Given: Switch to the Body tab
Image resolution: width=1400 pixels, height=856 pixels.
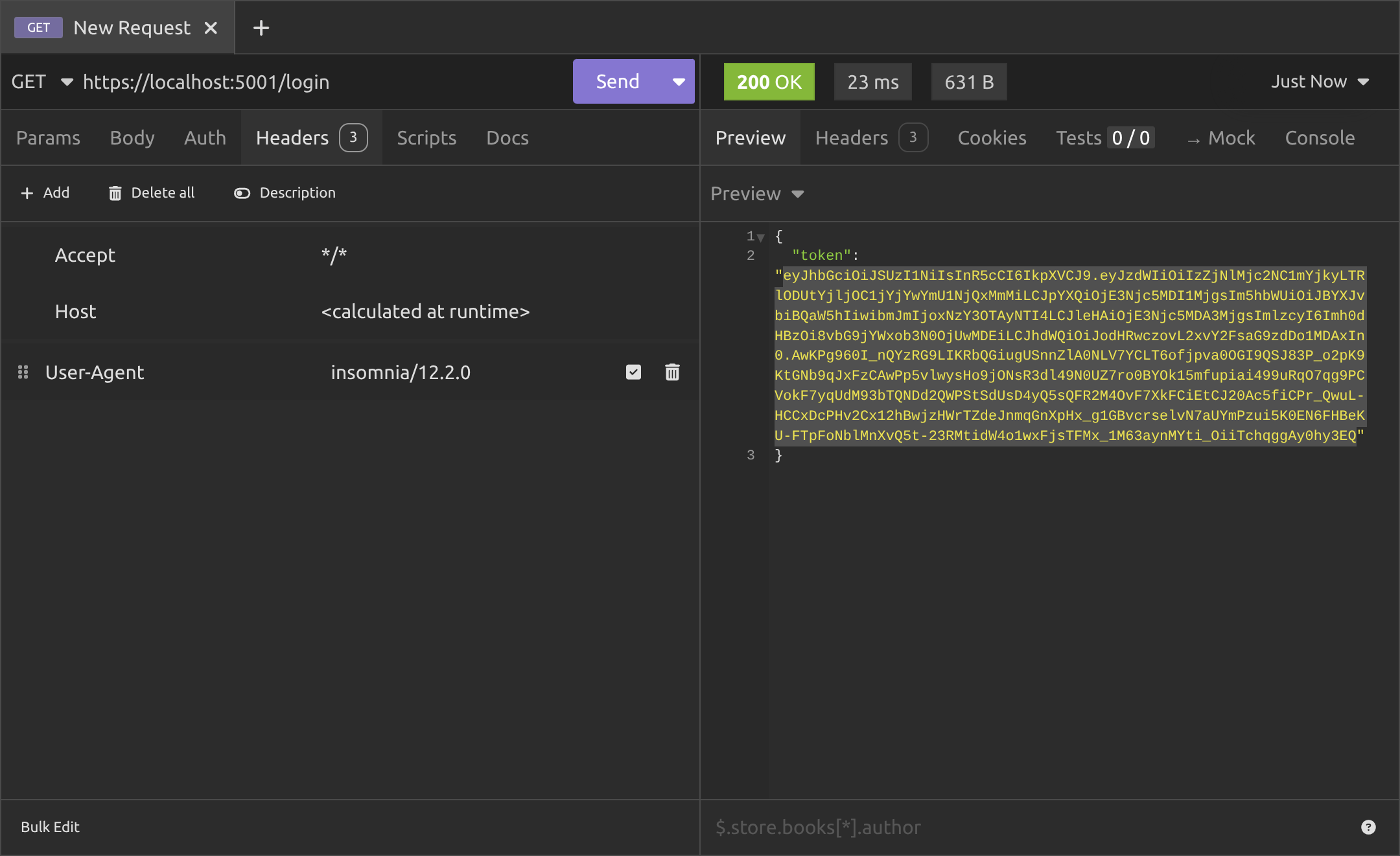Looking at the screenshot, I should (132, 138).
